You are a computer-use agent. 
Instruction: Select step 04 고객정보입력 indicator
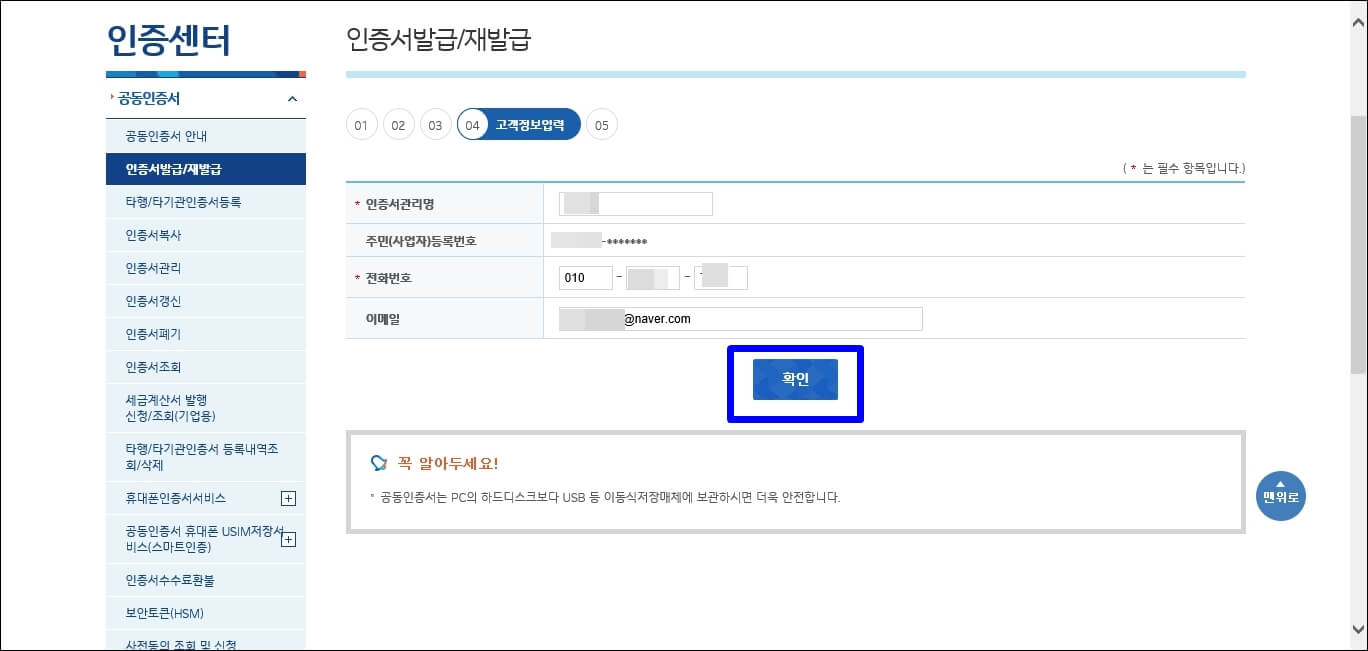point(519,125)
